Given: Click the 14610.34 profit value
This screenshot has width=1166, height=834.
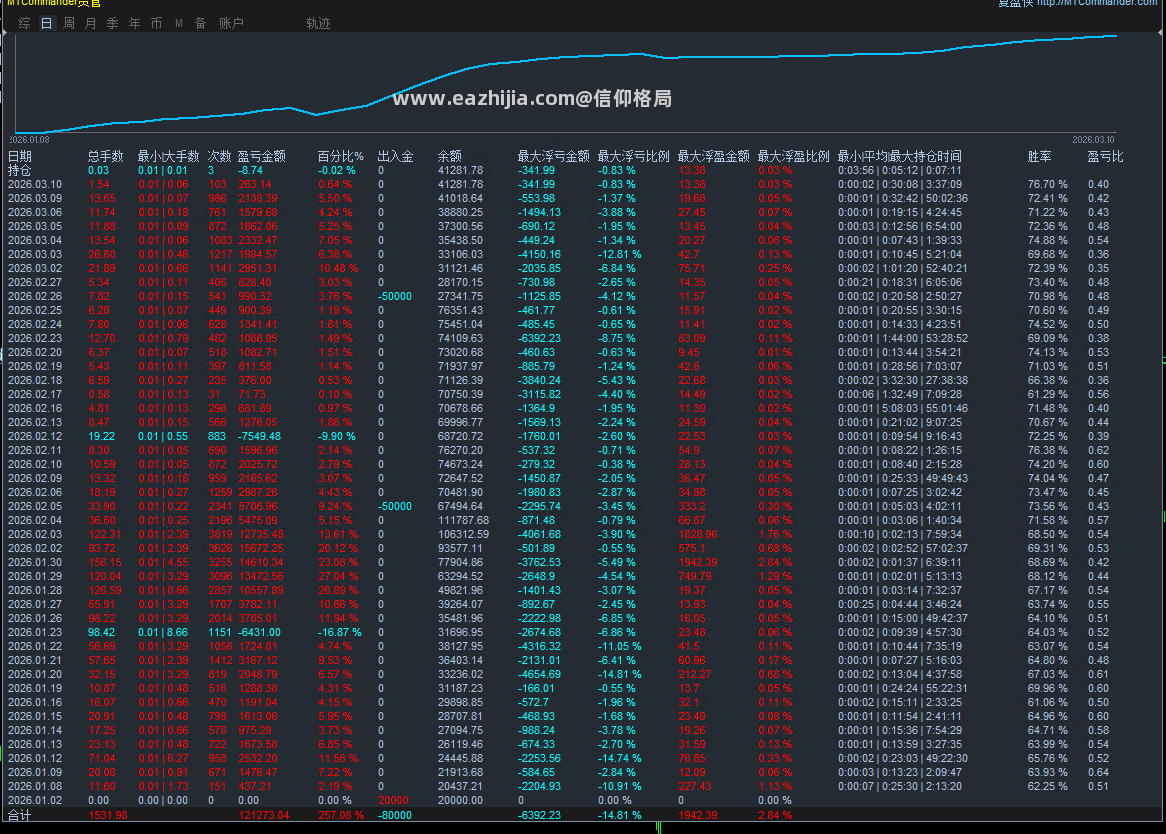Looking at the screenshot, I should pos(261,563).
